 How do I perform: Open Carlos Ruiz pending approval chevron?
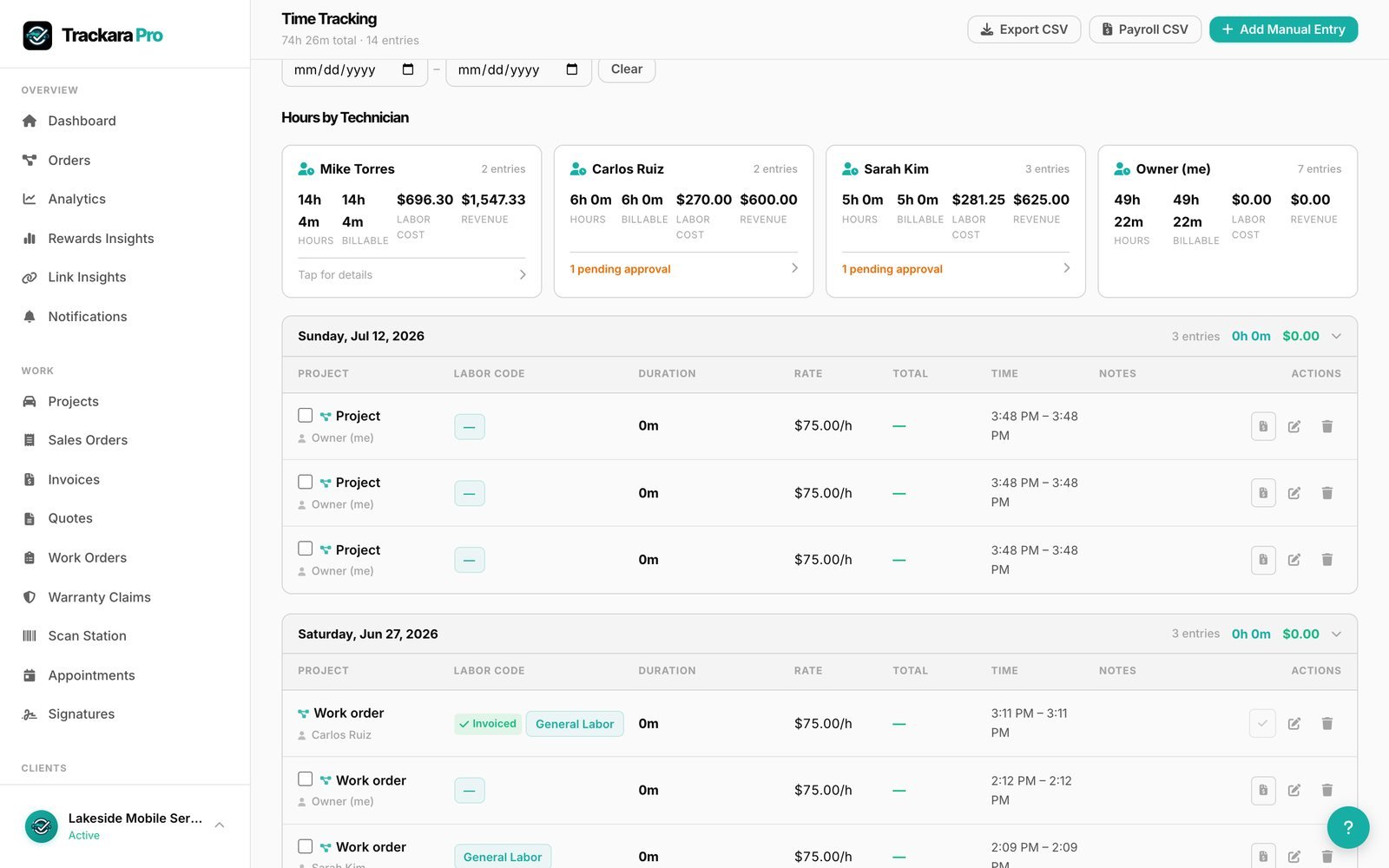(x=794, y=268)
